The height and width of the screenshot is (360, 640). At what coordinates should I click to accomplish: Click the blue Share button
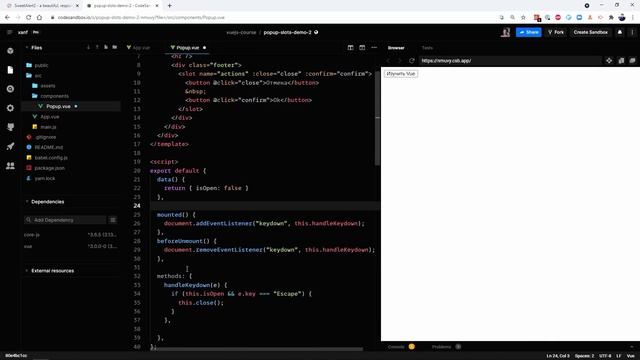pyautogui.click(x=528, y=32)
